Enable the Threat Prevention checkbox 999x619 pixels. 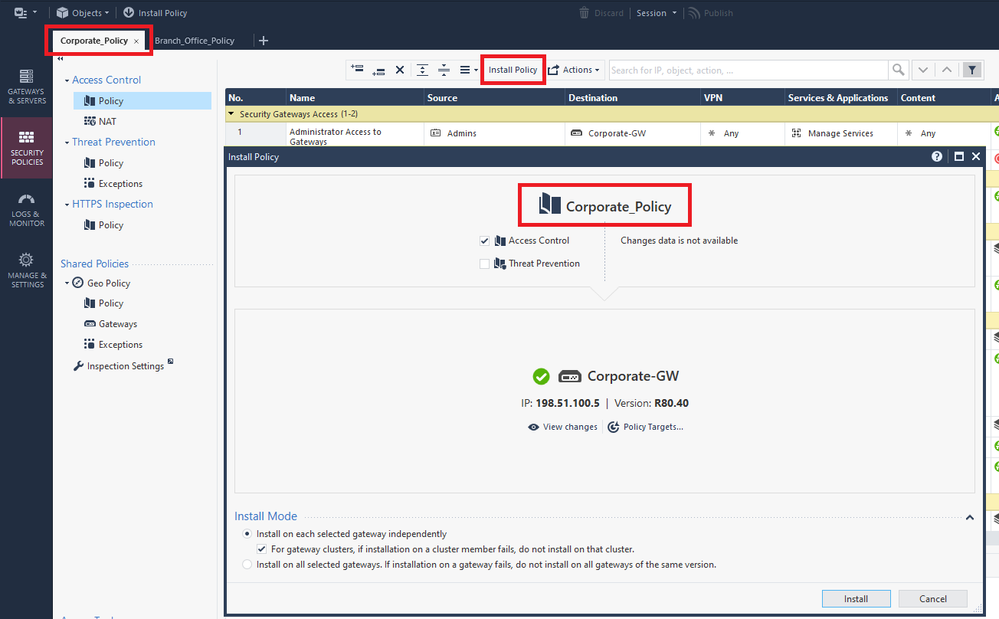point(485,264)
